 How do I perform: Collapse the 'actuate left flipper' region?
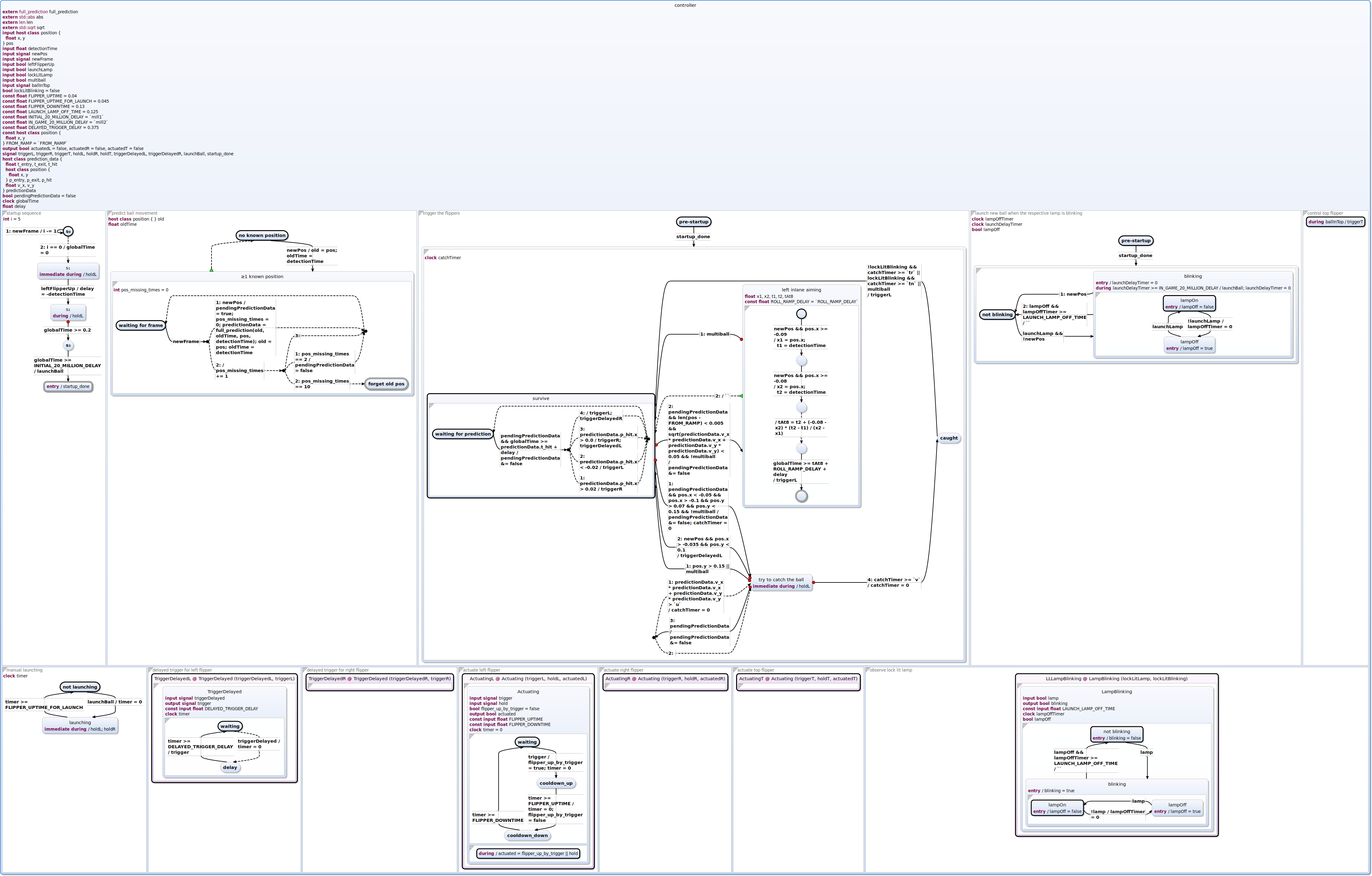(461, 670)
